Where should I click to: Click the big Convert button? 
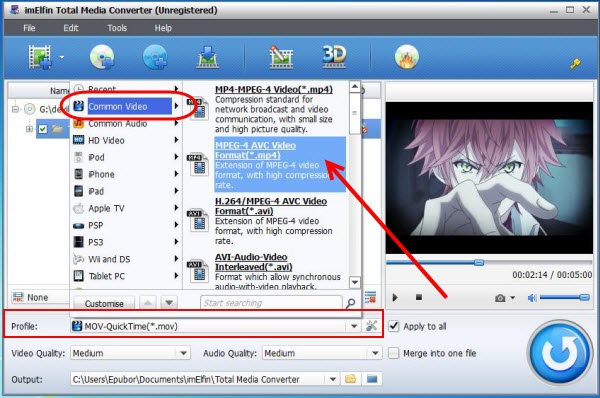[559, 352]
